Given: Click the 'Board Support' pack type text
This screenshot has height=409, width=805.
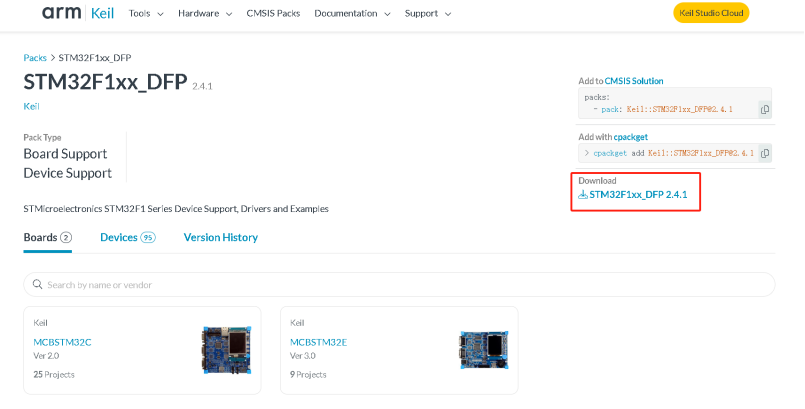Looking at the screenshot, I should point(65,154).
